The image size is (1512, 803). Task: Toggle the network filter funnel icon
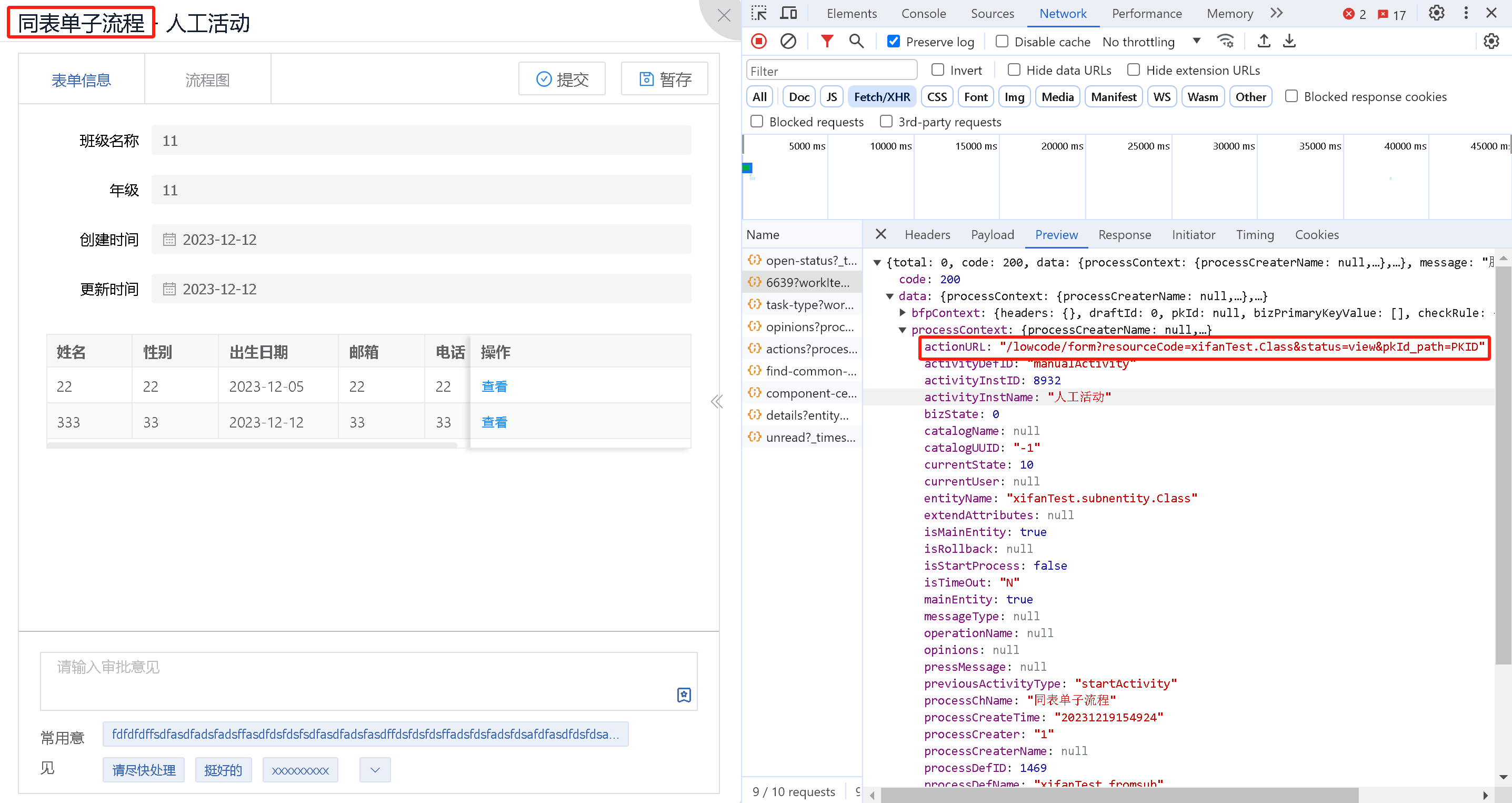click(x=826, y=41)
